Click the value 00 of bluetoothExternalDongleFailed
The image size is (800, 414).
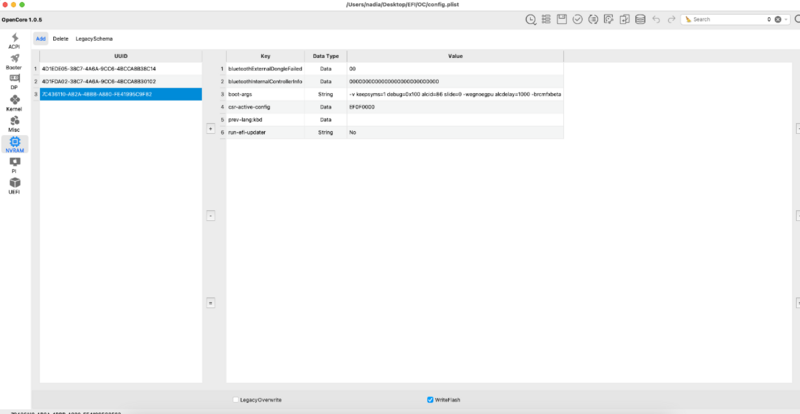coord(455,68)
